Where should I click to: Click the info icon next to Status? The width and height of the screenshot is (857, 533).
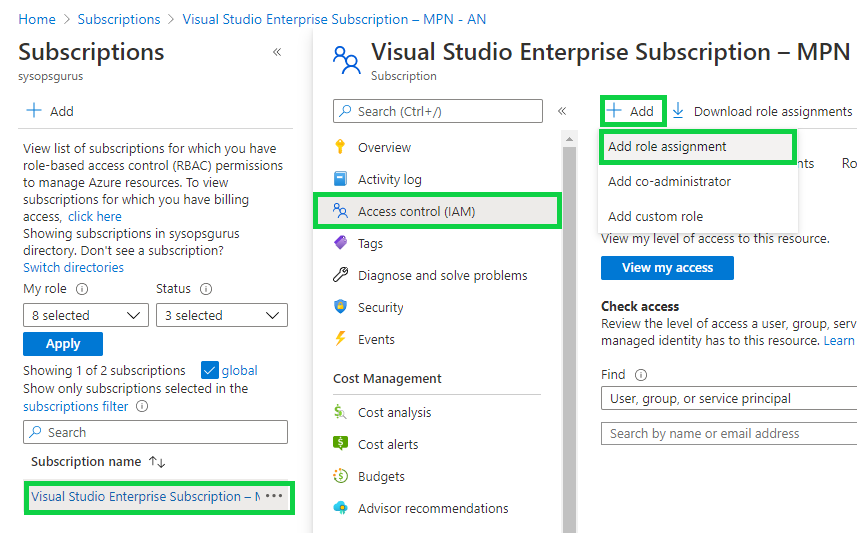tap(206, 289)
